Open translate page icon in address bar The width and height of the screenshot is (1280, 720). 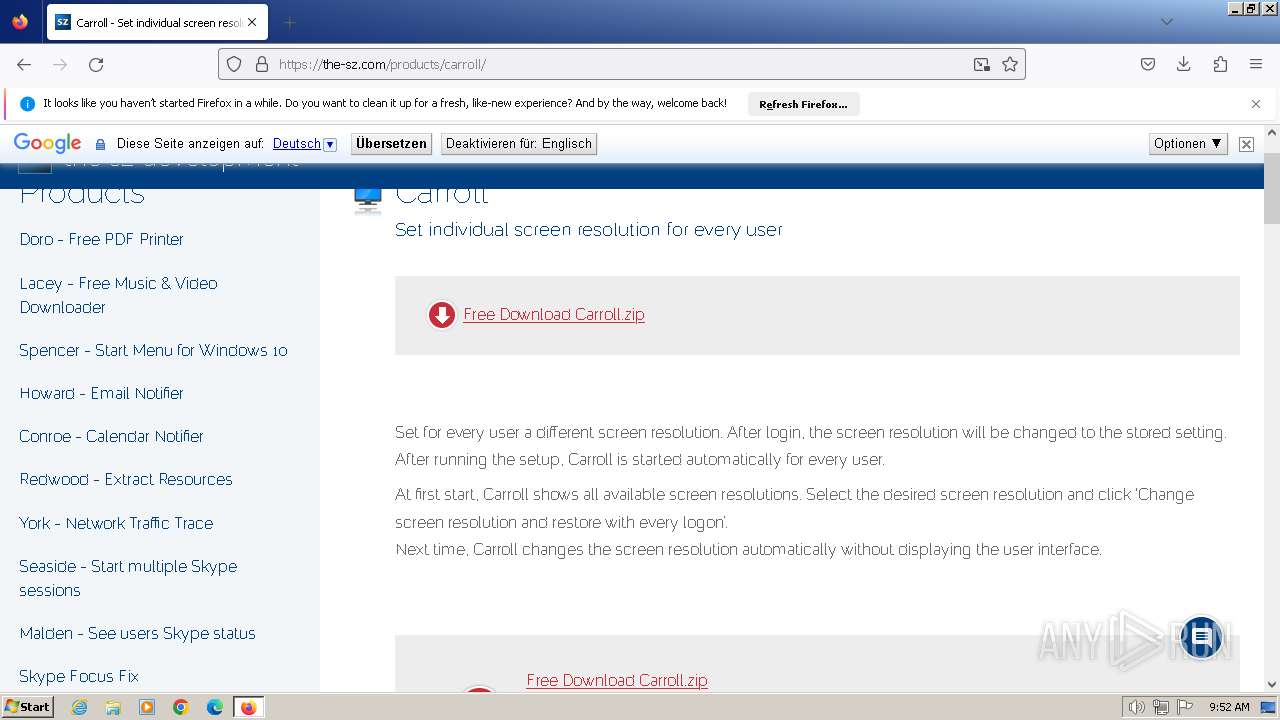point(982,64)
